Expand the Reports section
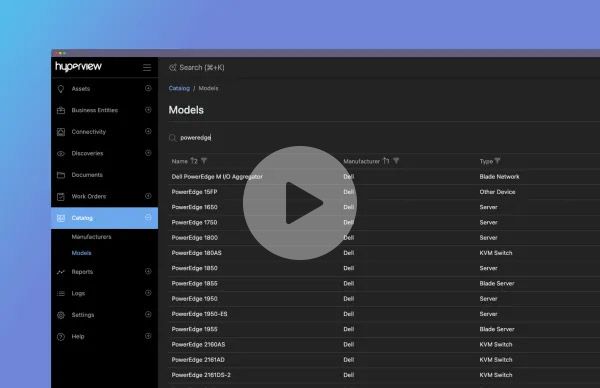Viewport: 600px width, 388px height. click(x=148, y=271)
